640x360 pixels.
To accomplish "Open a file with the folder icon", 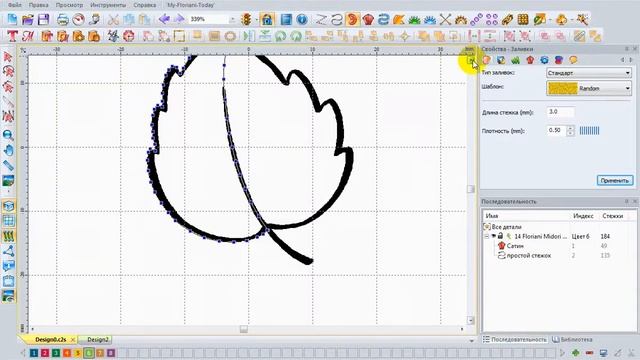I will tap(28, 19).
